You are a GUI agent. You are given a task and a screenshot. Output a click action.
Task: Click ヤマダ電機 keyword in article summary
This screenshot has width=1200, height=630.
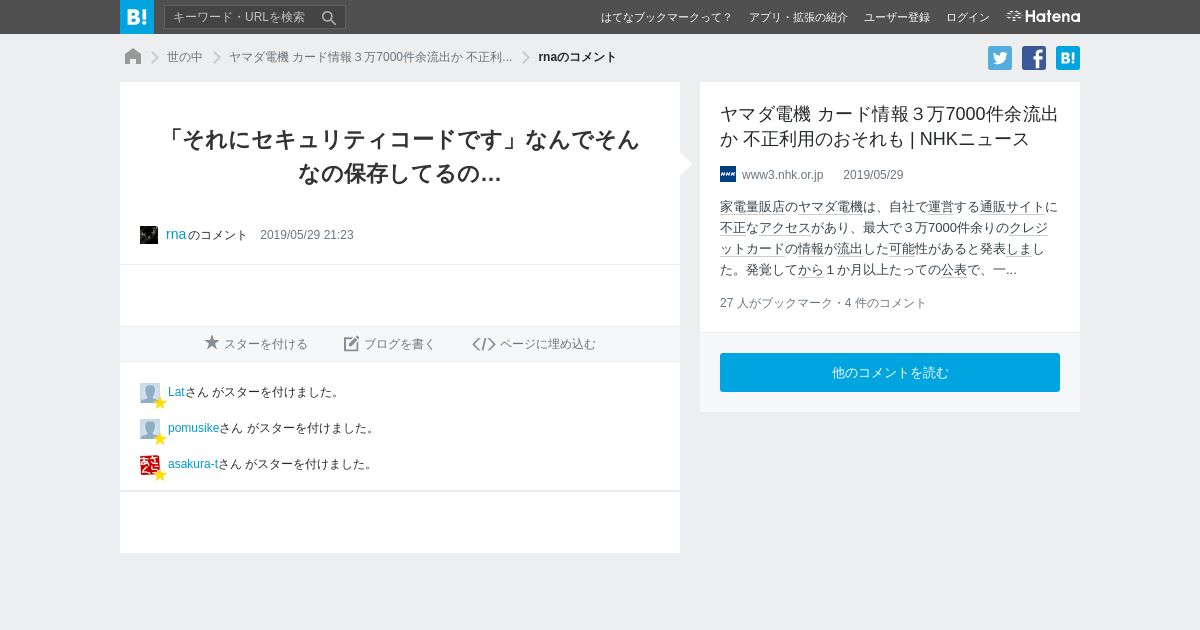pos(830,207)
